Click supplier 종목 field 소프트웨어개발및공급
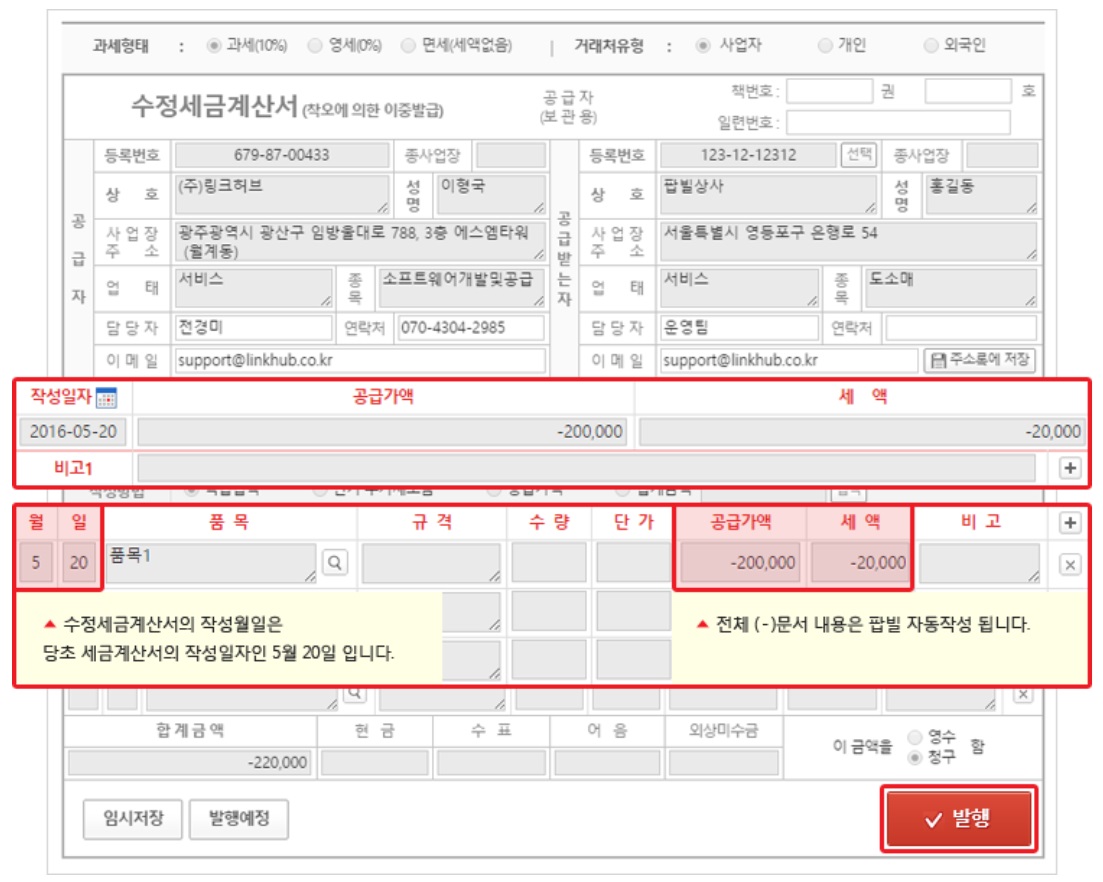Screen dimensions: 1103x882 point(461,287)
